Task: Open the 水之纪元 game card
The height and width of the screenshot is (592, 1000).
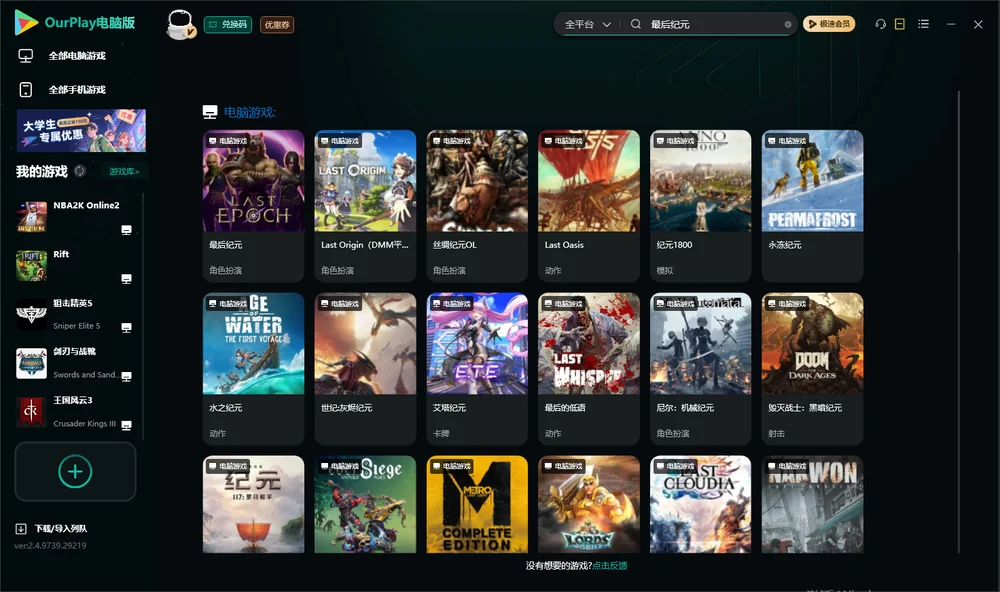Action: (253, 369)
